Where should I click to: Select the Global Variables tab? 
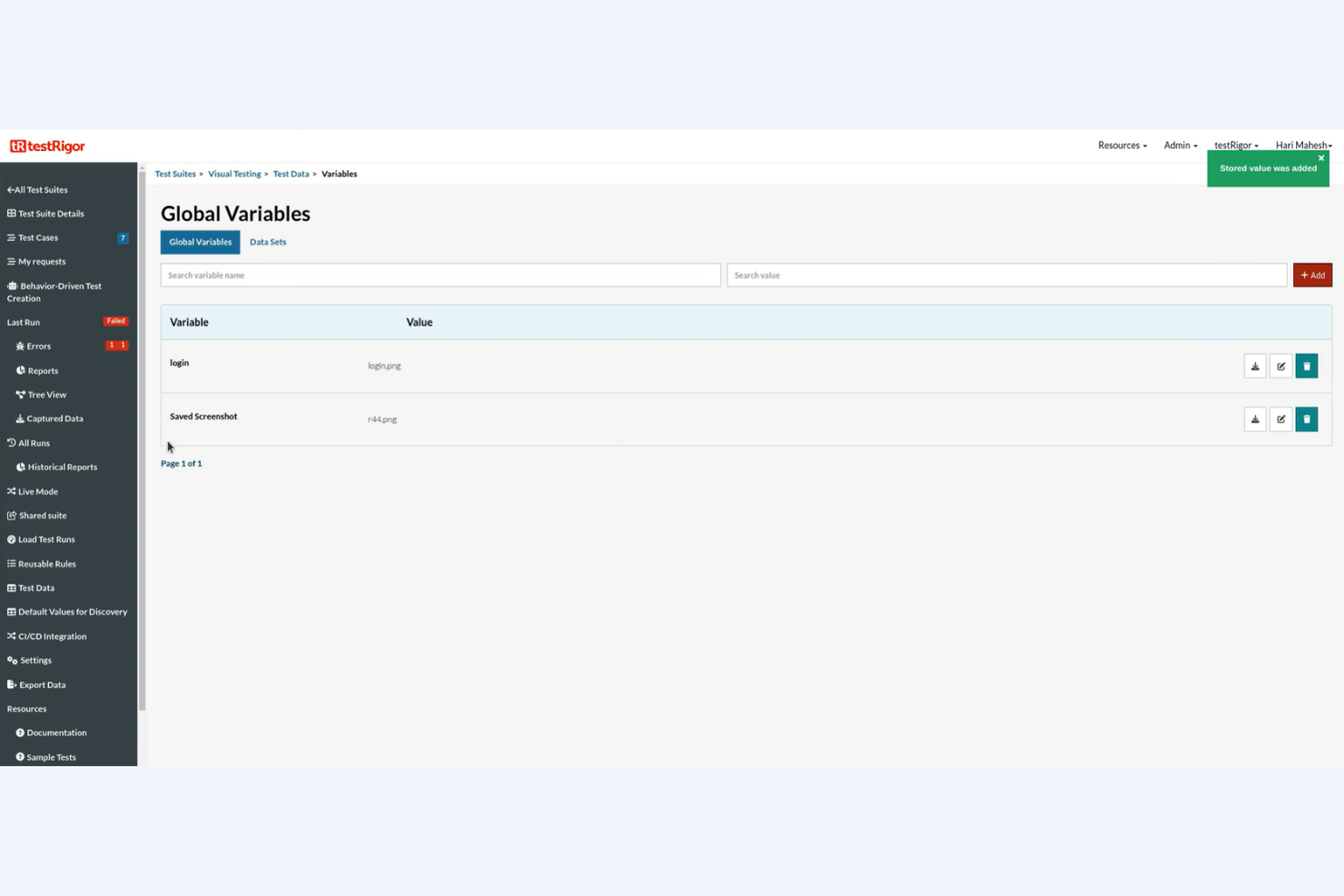coord(200,241)
